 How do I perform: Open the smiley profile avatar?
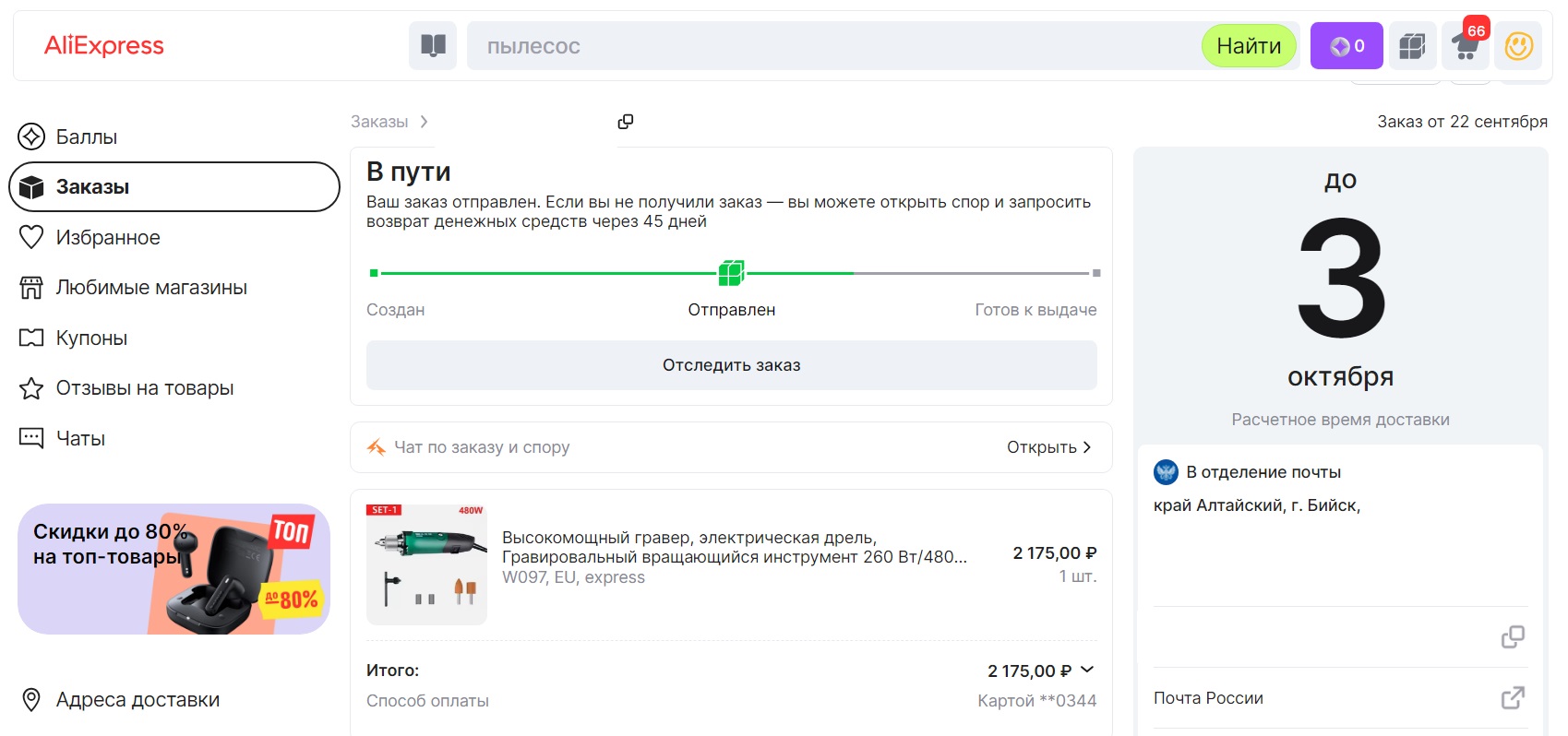(x=1518, y=46)
